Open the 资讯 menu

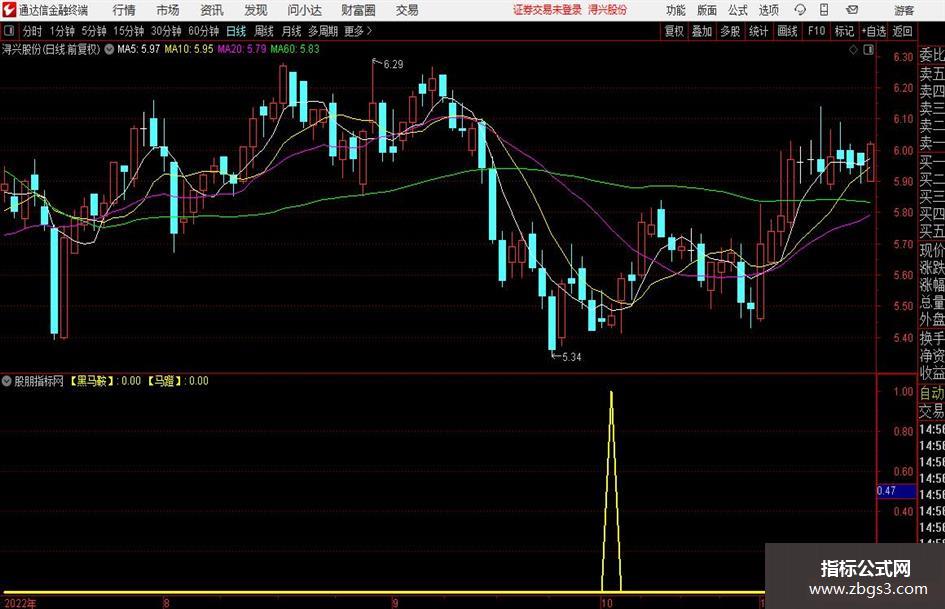tap(212, 10)
